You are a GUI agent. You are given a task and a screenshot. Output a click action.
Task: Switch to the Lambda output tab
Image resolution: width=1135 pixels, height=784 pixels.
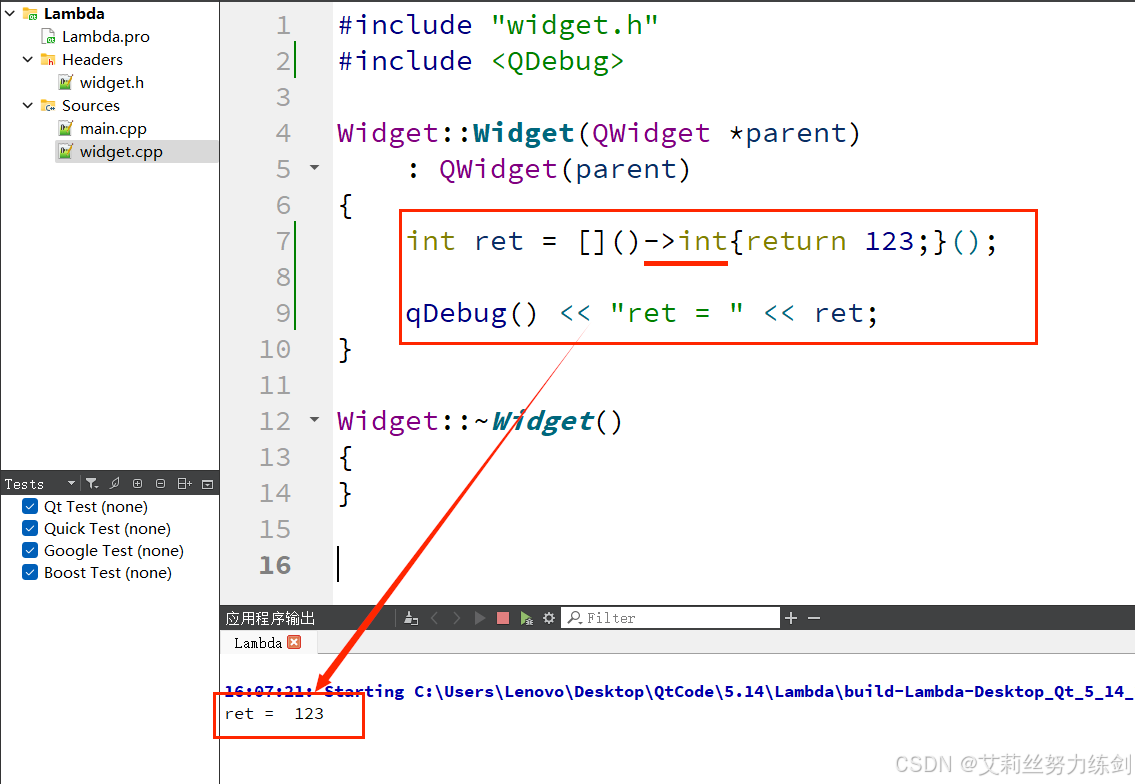pyautogui.click(x=258, y=643)
